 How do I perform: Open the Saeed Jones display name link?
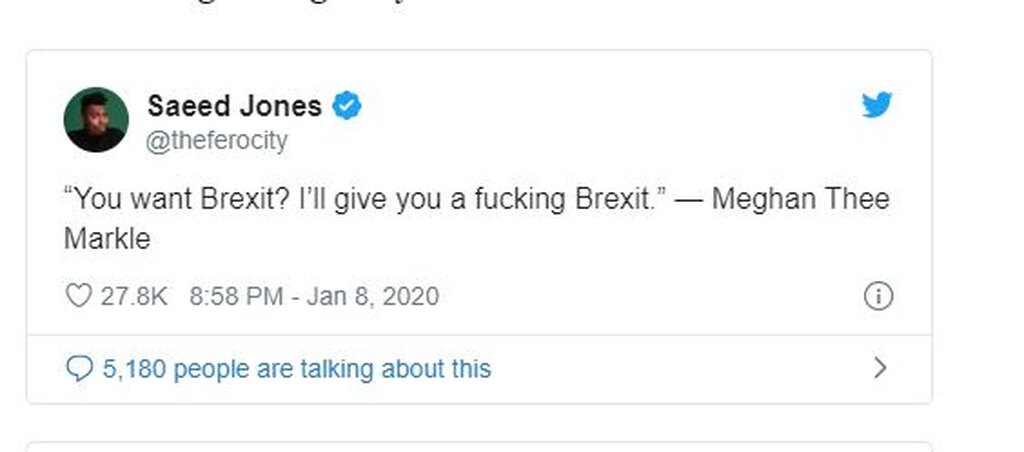(x=234, y=106)
